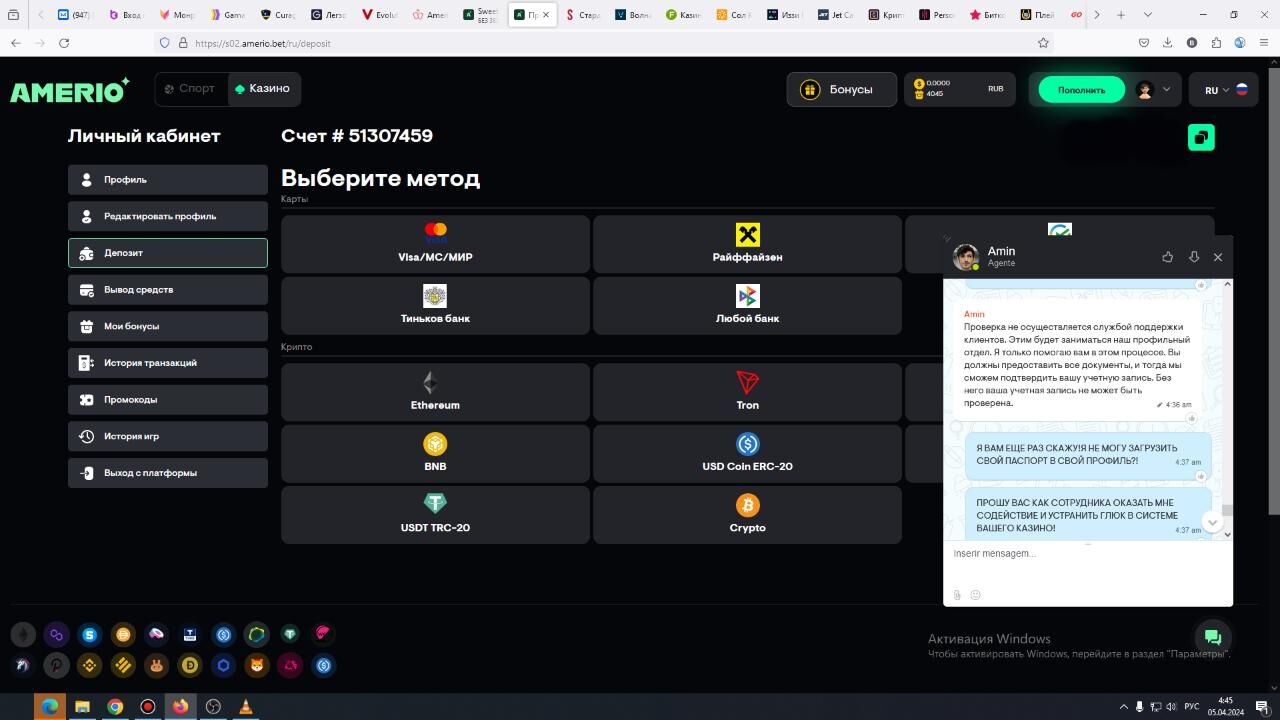Click attachment paperclip icon in chat
Screen dimensions: 1280x720
[957, 595]
